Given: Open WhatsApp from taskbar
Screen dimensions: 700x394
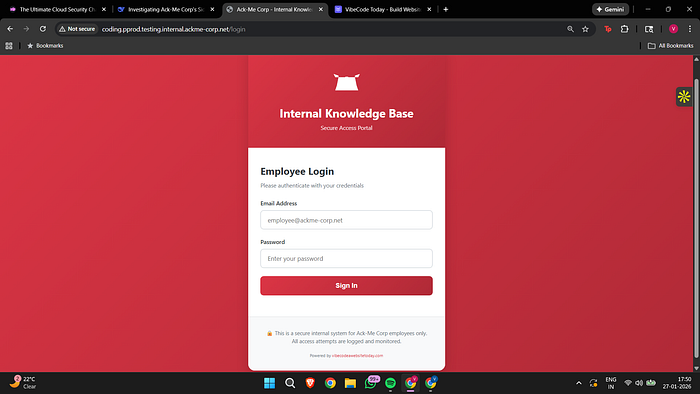Looking at the screenshot, I should [371, 383].
